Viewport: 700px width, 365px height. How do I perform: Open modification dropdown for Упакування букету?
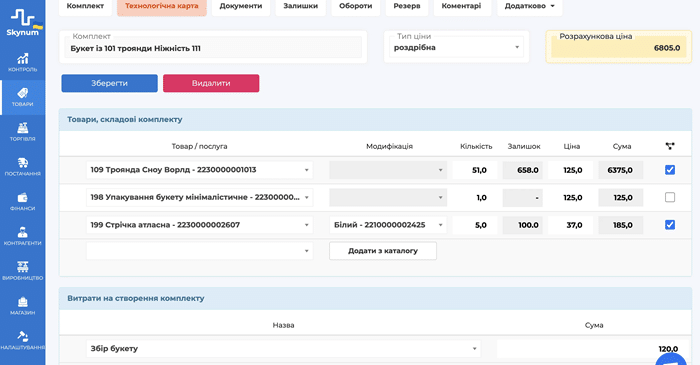click(x=388, y=197)
